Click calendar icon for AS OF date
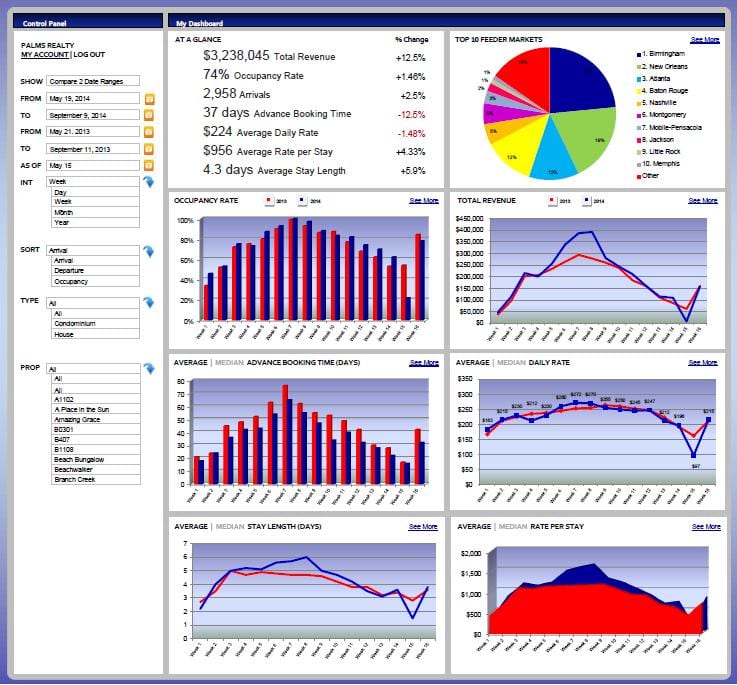 150,165
